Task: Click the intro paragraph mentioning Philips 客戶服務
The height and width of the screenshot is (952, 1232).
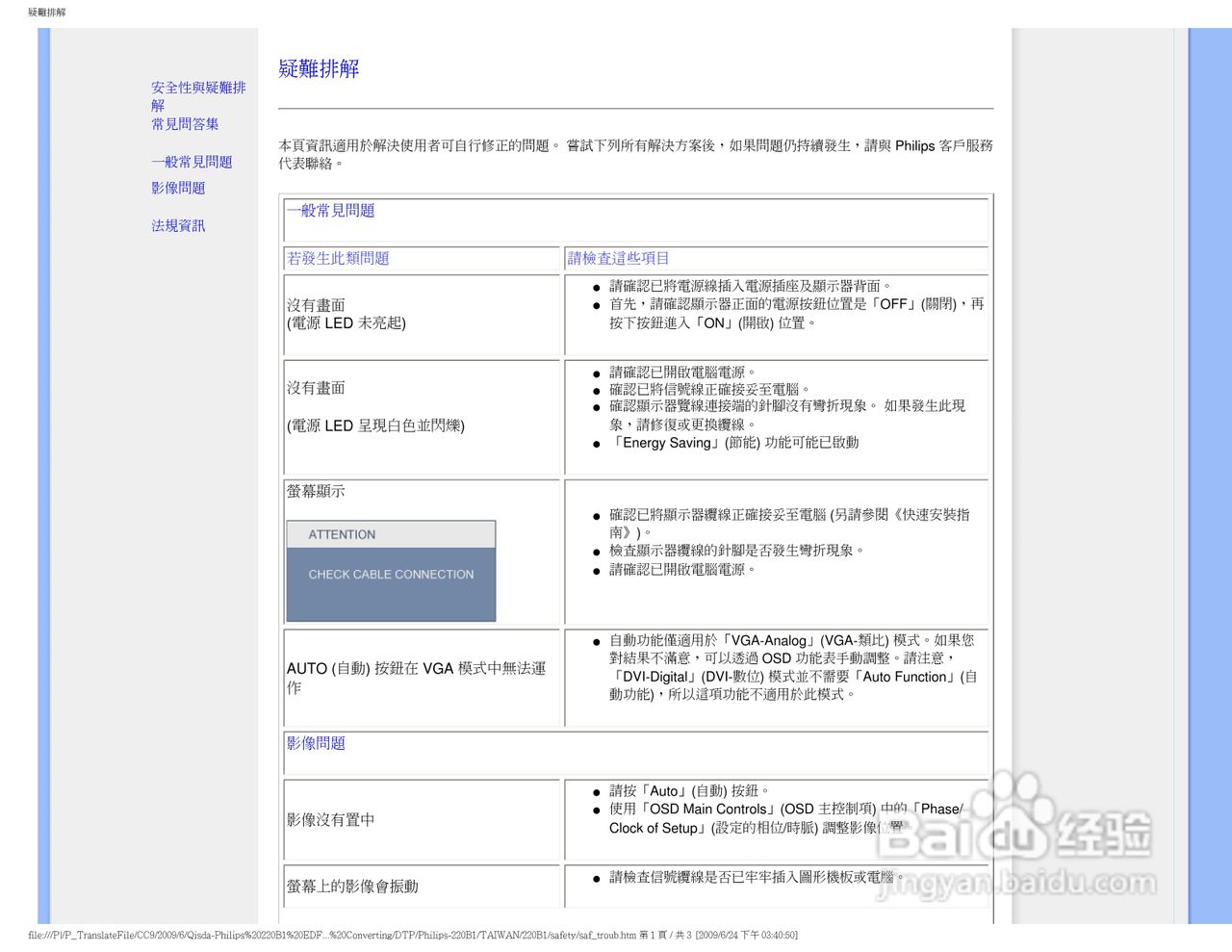Action: coord(635,154)
